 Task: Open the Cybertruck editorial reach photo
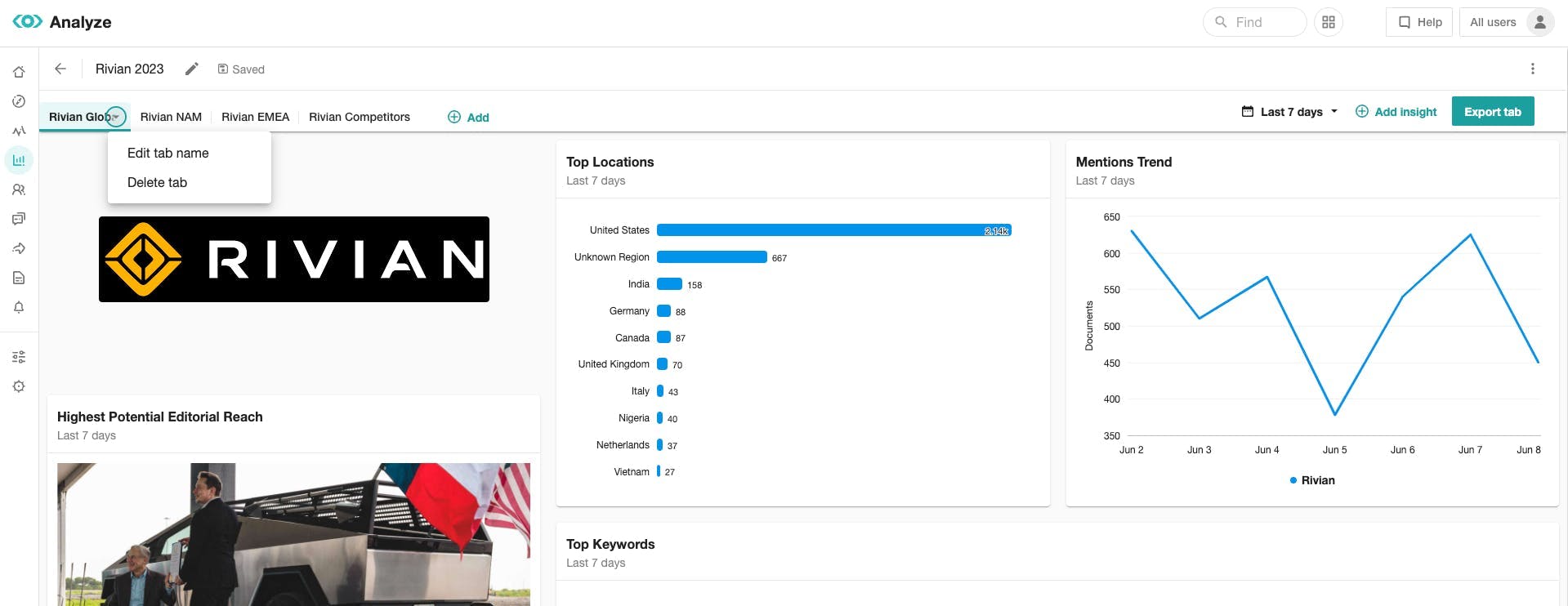pos(293,535)
